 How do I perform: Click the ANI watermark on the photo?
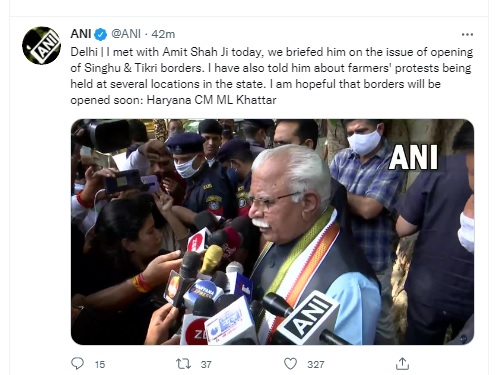coord(413,158)
